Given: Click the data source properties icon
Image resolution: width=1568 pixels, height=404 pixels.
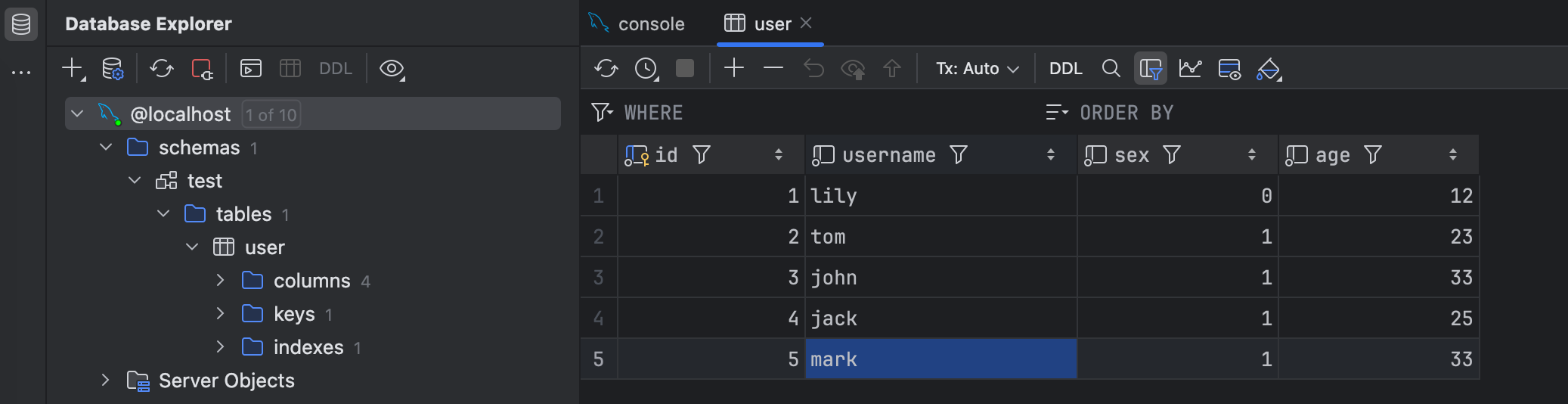Looking at the screenshot, I should [x=113, y=69].
